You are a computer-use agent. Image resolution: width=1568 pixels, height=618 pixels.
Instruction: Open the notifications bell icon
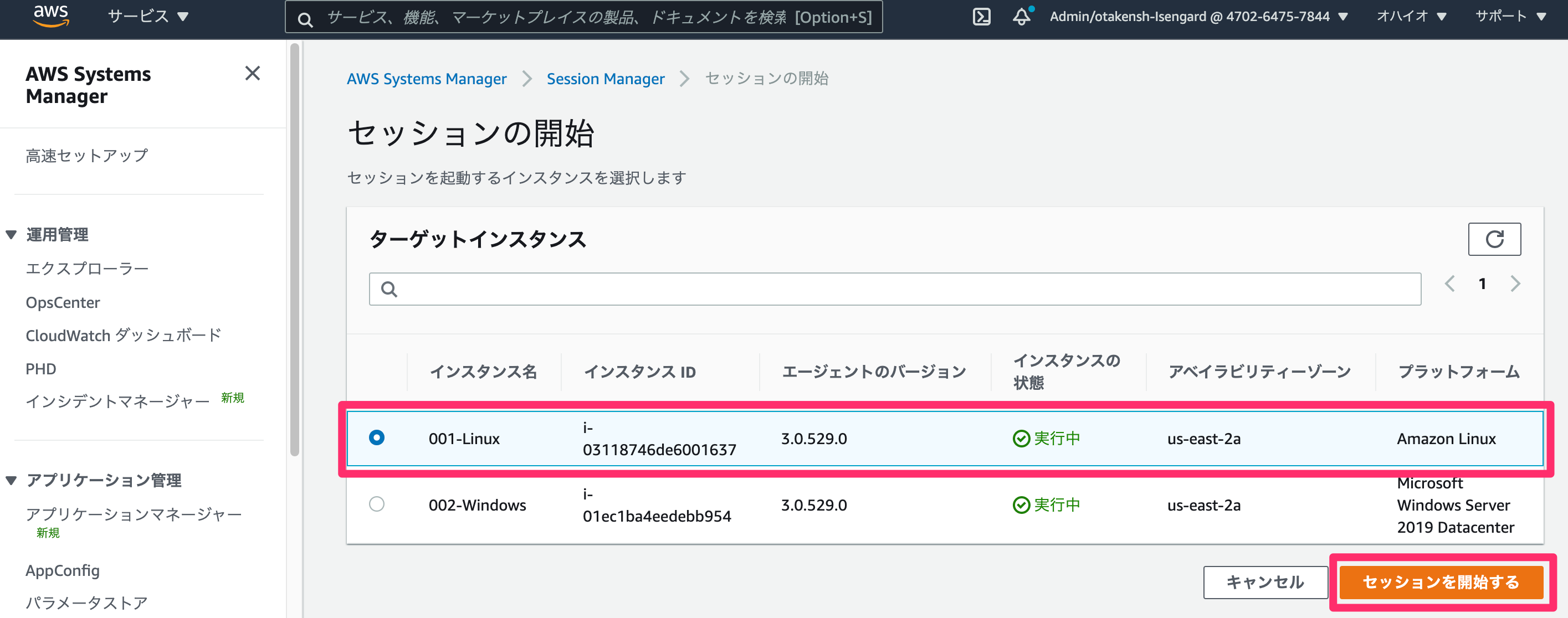click(1022, 17)
